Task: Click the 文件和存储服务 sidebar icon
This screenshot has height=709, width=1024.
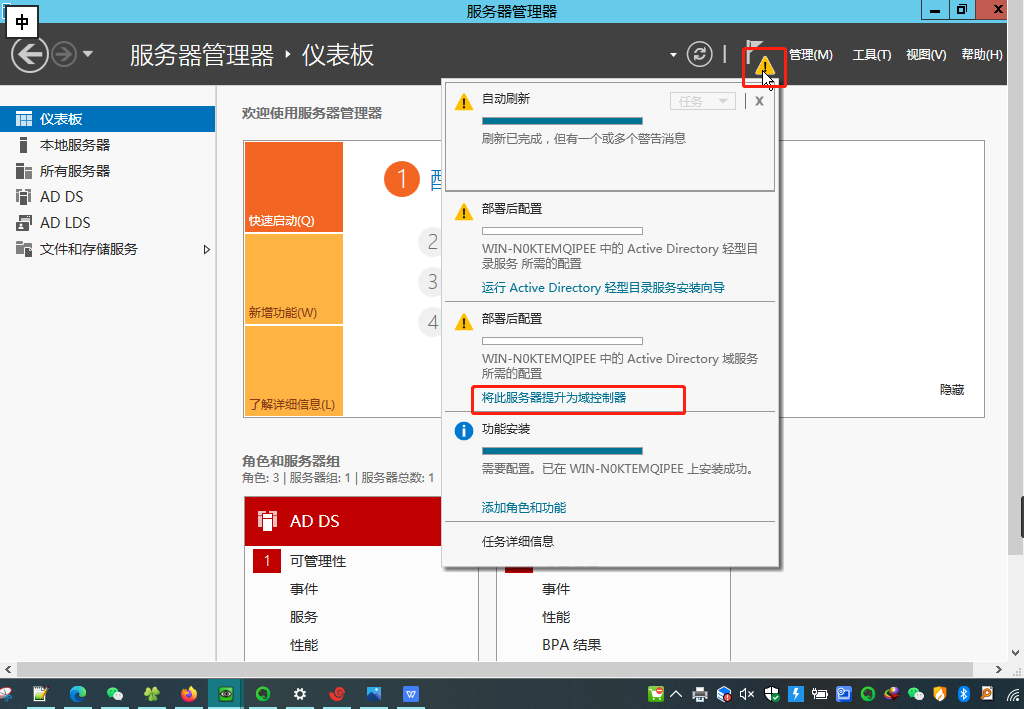Action: point(24,249)
